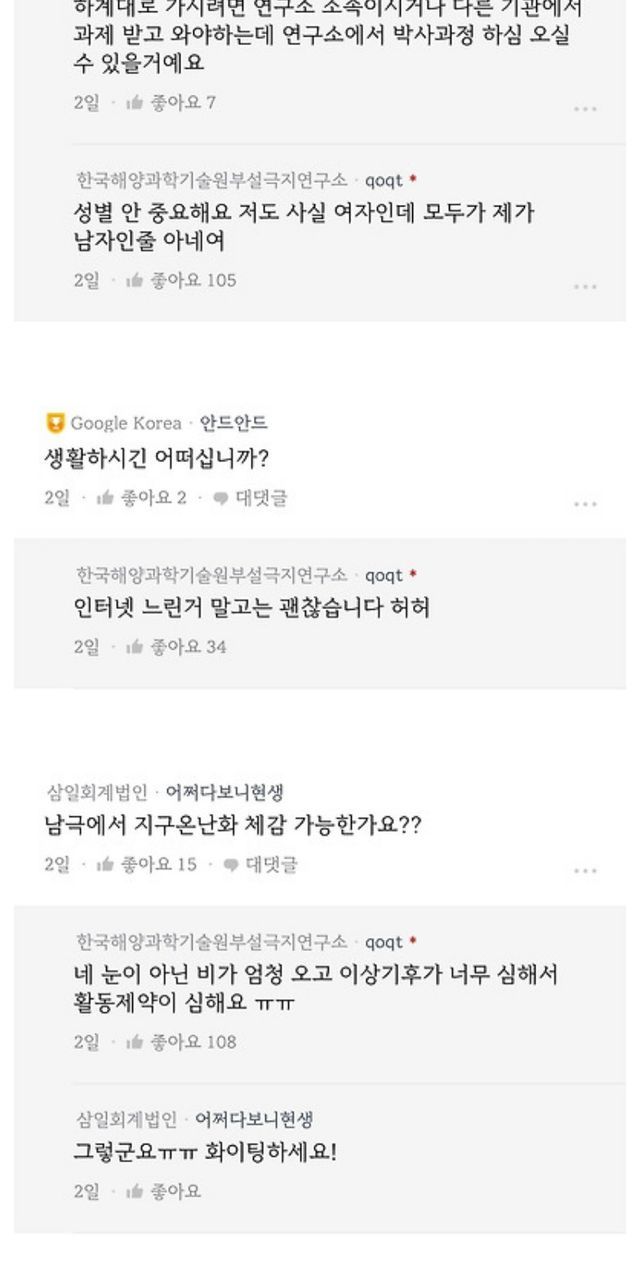Open 한국해양과학기술원부설극지연구소 link above 인터넷 느린거 reply
The height and width of the screenshot is (1280, 640).
(x=211, y=575)
